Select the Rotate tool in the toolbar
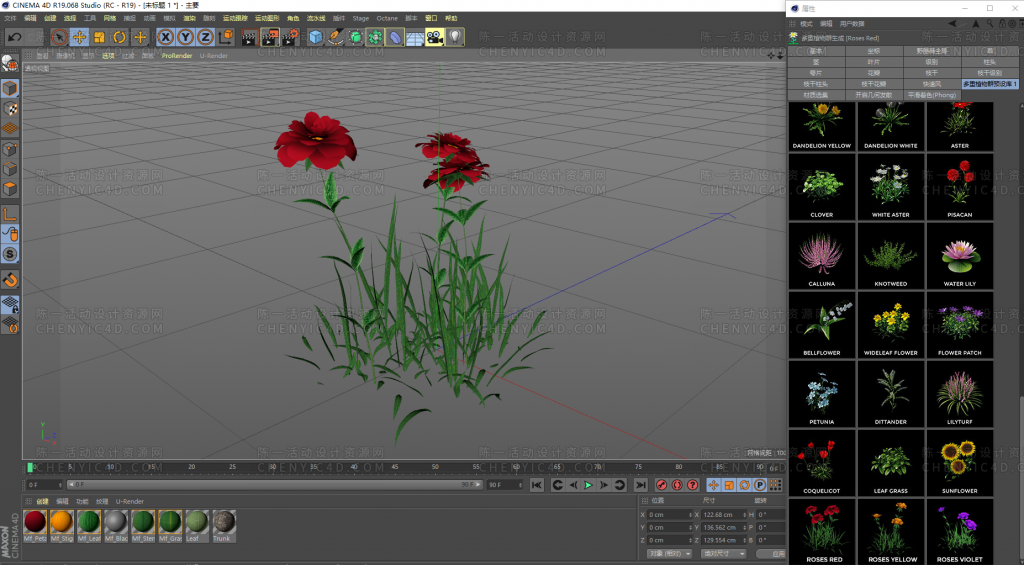Viewport: 1024px width, 565px height. pyautogui.click(x=119, y=37)
